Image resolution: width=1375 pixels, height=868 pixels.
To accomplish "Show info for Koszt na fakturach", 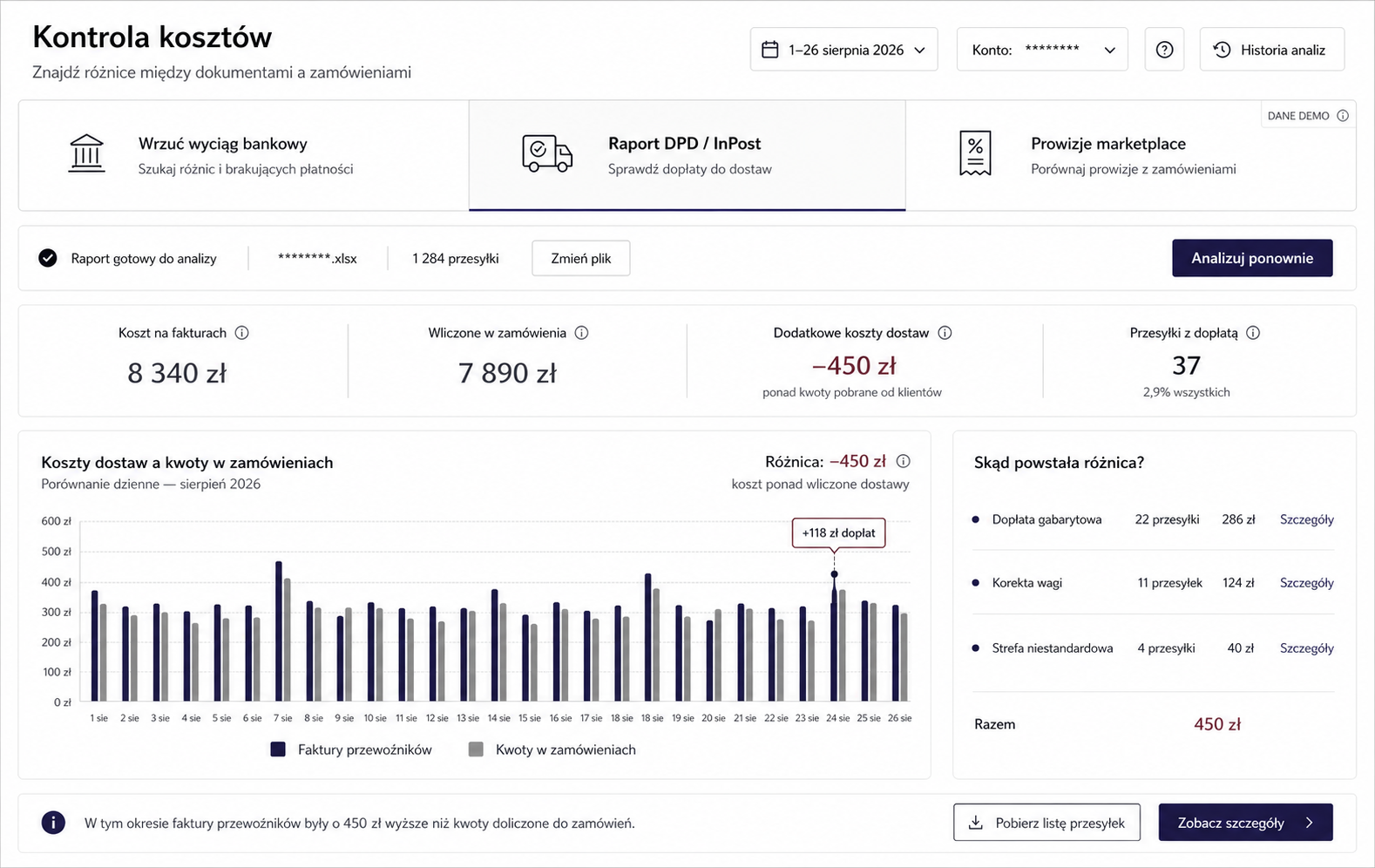I will click(x=242, y=333).
